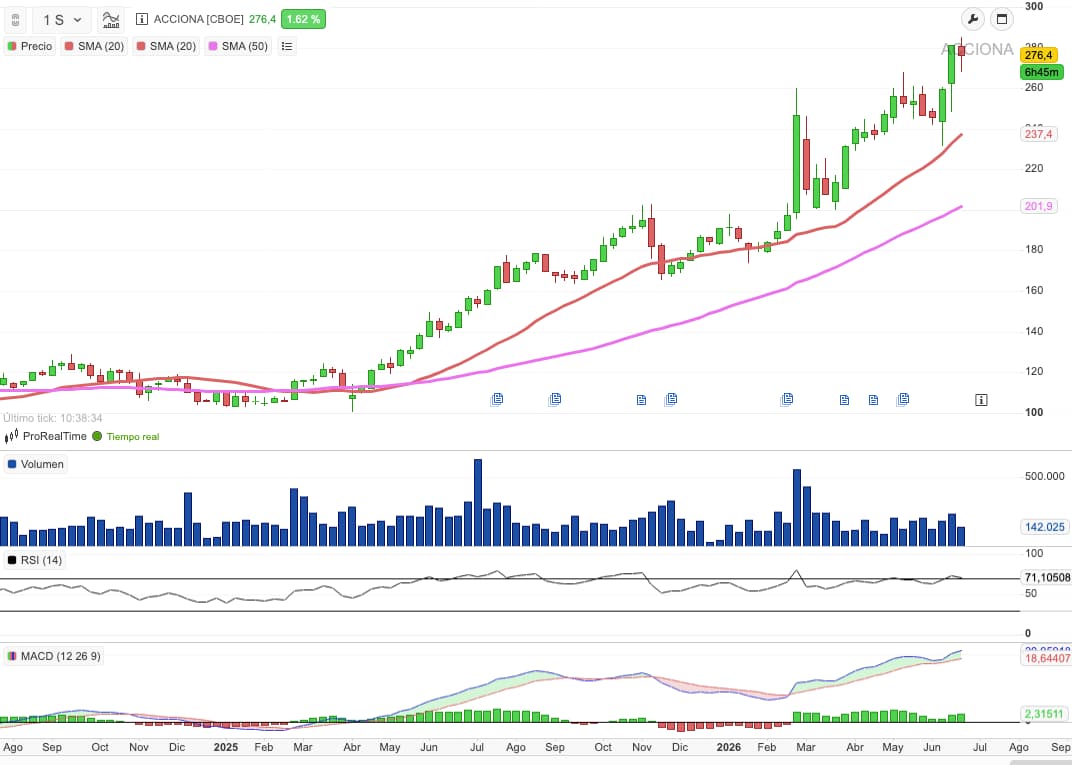Viewport: 1072px width, 765px height.
Task: Open the MACD (12 26 9) indicator label
Action: click(x=54, y=656)
